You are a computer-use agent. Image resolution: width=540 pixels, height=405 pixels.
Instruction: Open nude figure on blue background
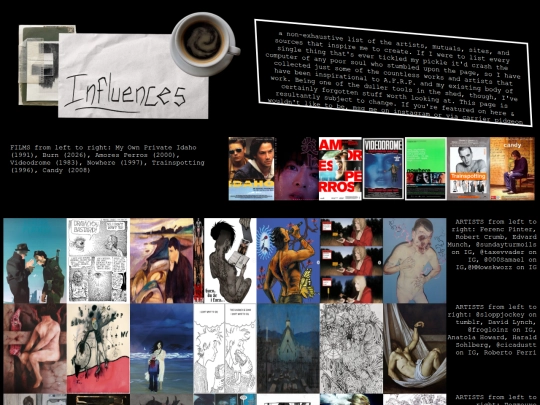pos(415,261)
